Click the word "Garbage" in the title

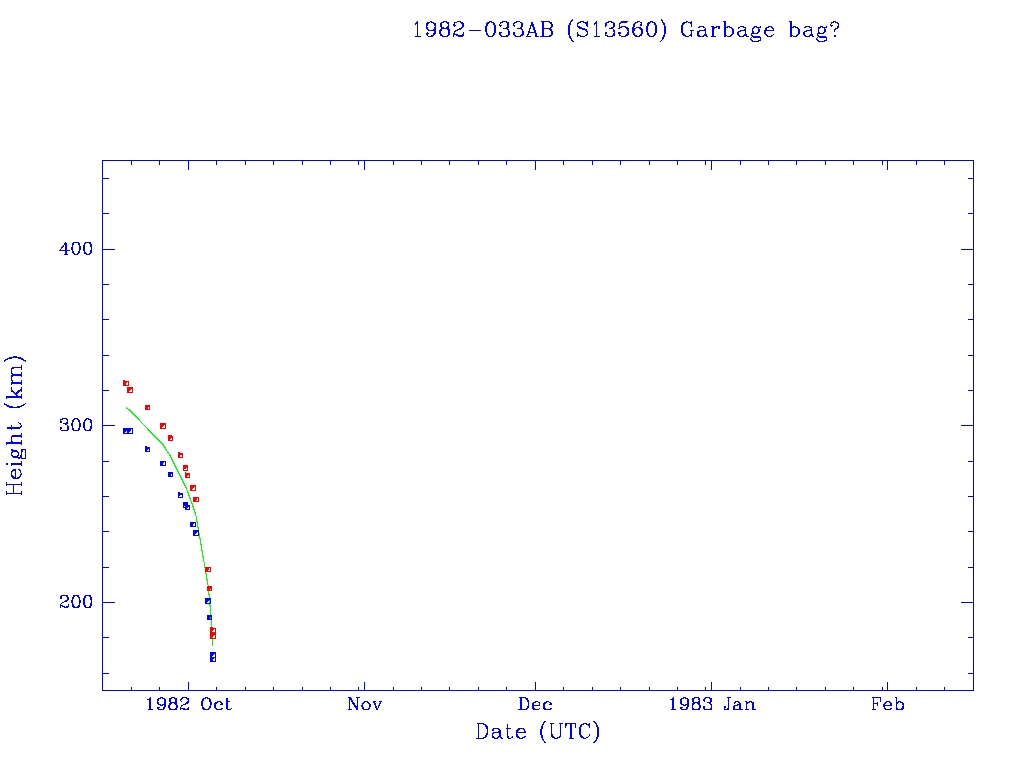pyautogui.click(x=728, y=30)
